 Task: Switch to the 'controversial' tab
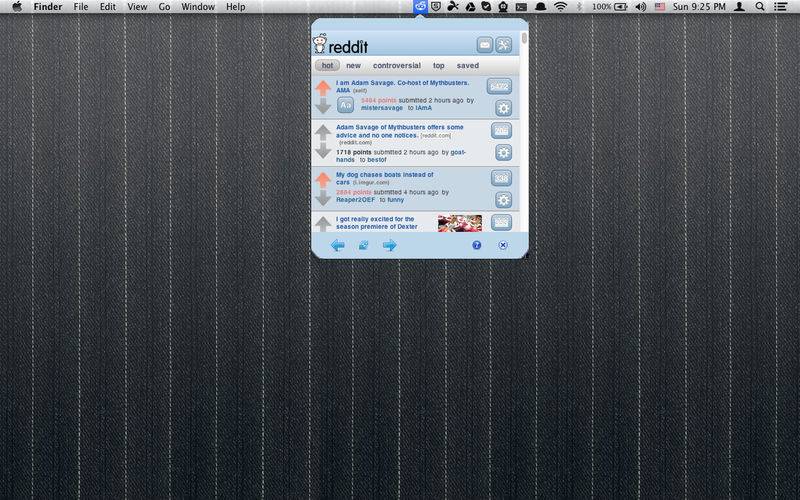[396, 65]
